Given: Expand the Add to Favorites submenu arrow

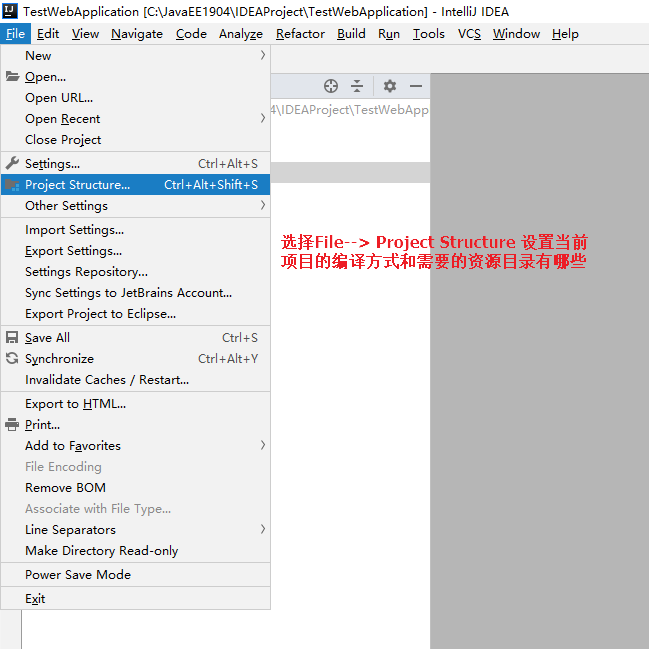Looking at the screenshot, I should (x=263, y=445).
